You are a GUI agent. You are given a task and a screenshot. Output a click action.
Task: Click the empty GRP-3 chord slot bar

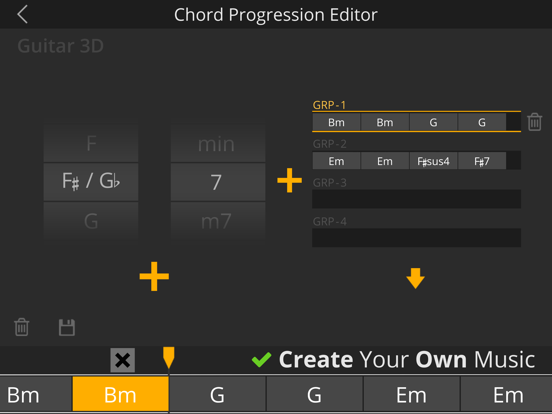(416, 199)
